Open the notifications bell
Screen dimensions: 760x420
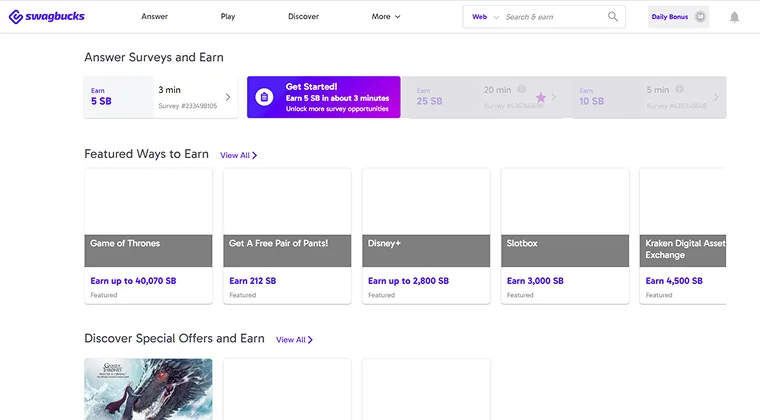pyautogui.click(x=734, y=17)
